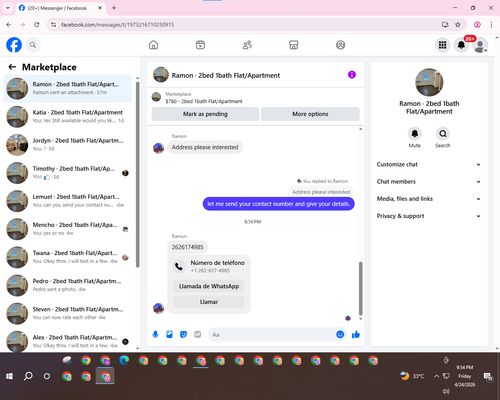Click More options button
This screenshot has width=500, height=400.
pyautogui.click(x=310, y=114)
